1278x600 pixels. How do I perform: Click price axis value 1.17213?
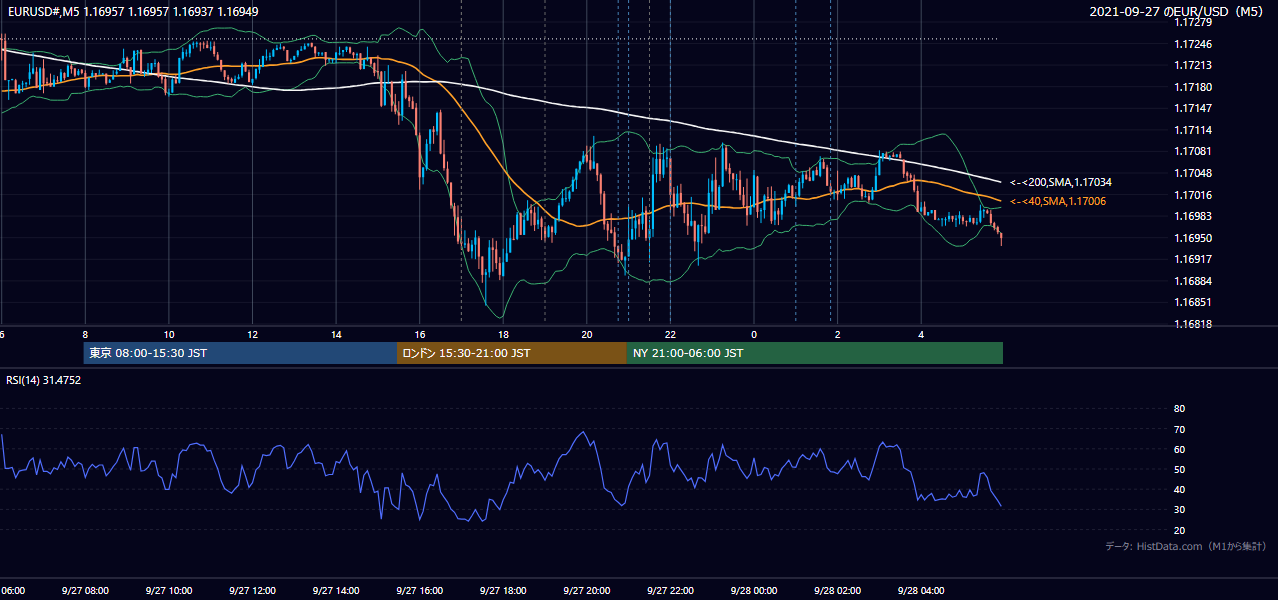tap(1192, 65)
